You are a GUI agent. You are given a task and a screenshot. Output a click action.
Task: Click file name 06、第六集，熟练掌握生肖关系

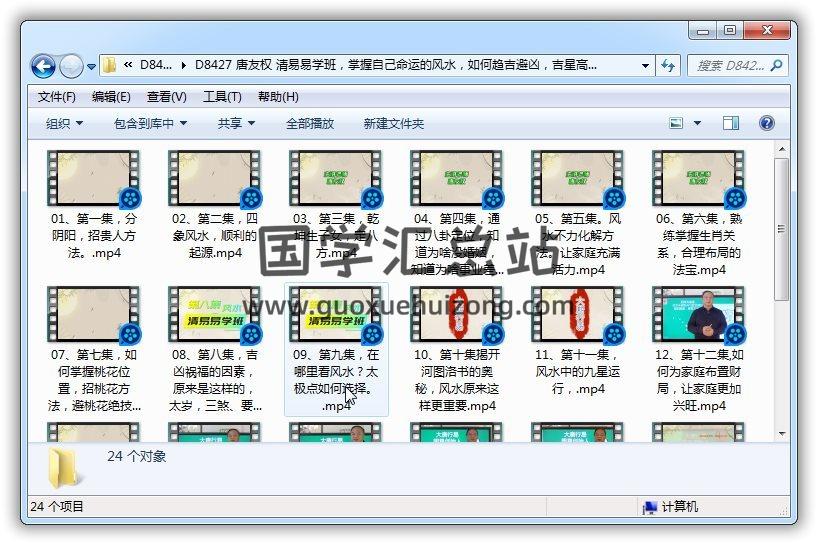[x=699, y=244]
